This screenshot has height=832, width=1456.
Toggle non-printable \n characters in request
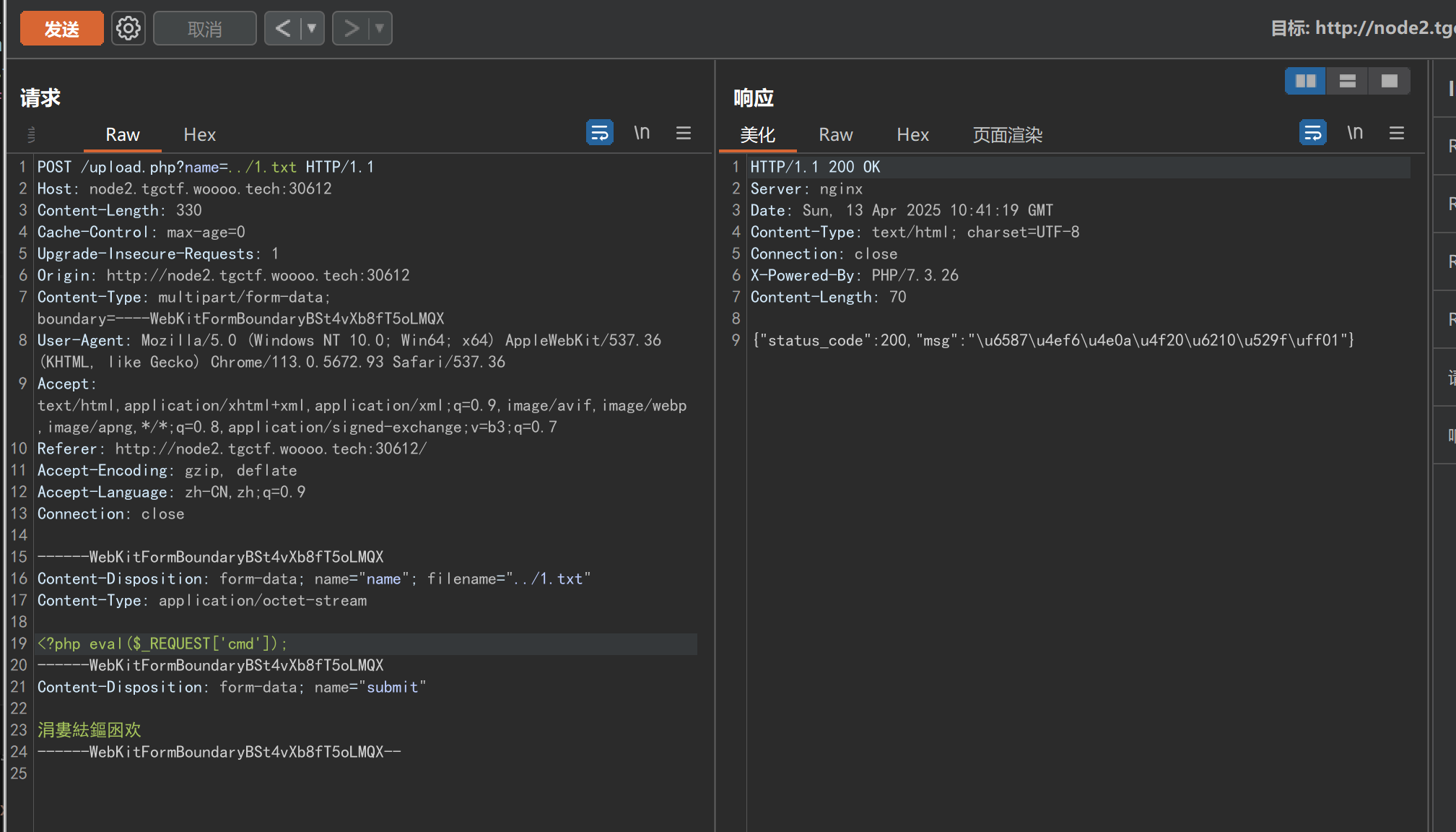pos(642,133)
